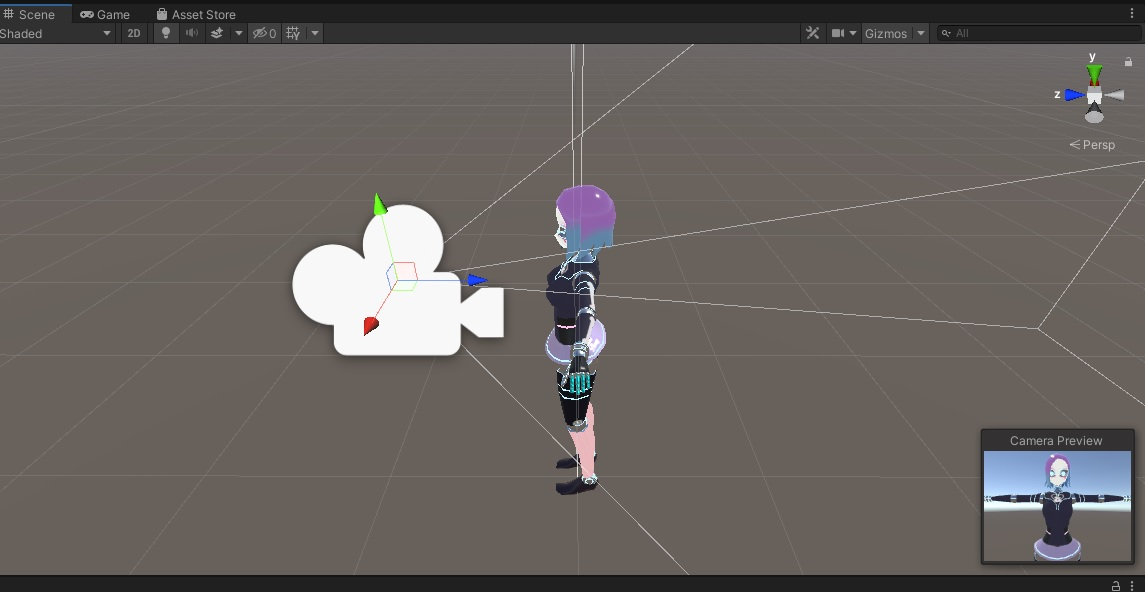The height and width of the screenshot is (592, 1145).
Task: Open the grid visibility dropdown arrow
Action: (313, 33)
